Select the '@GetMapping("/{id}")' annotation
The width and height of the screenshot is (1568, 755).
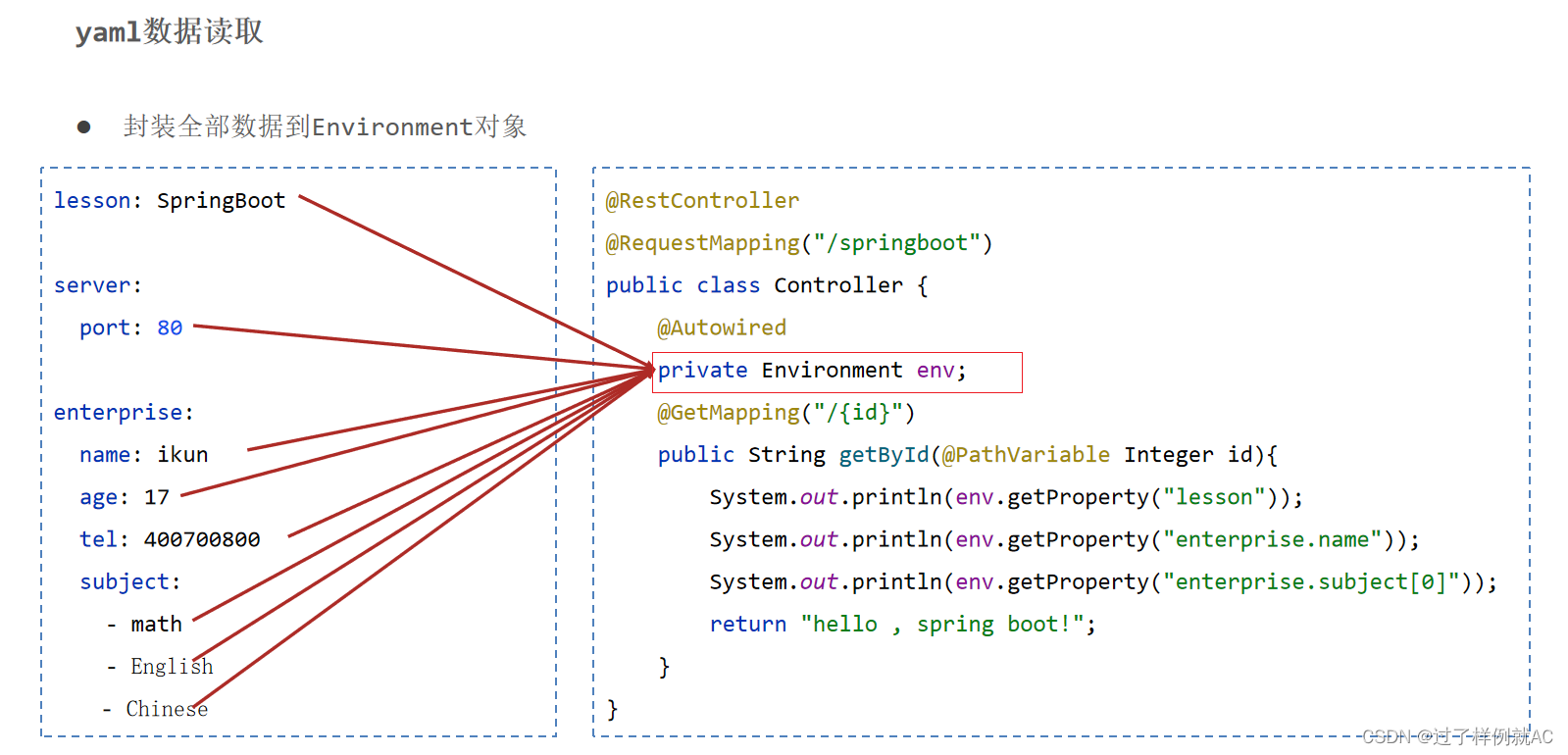786,413
